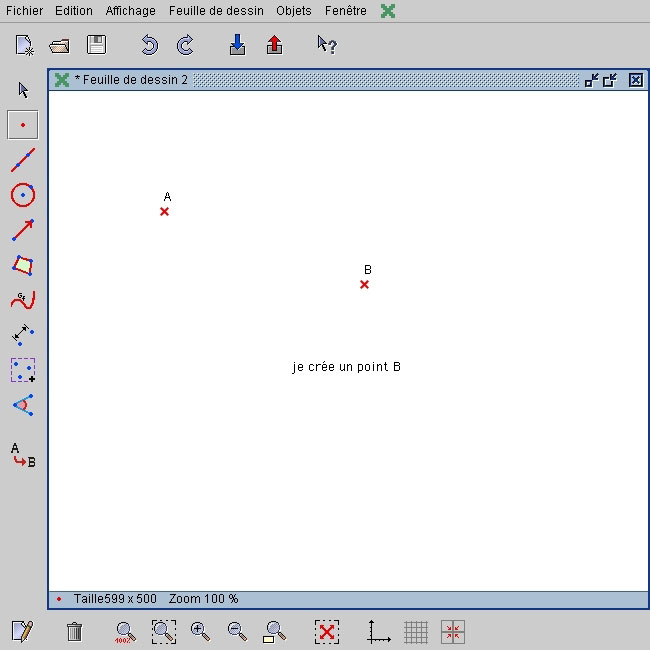650x650 pixels.
Task: Click the trash delete icon
Action: (x=74, y=632)
